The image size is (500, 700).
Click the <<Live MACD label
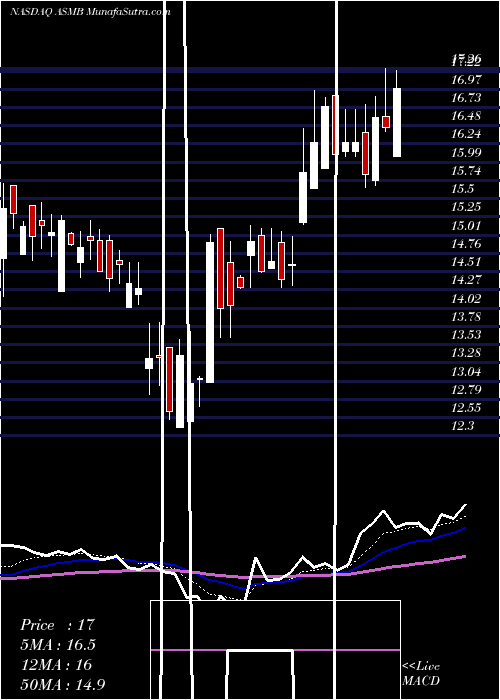tap(421, 673)
